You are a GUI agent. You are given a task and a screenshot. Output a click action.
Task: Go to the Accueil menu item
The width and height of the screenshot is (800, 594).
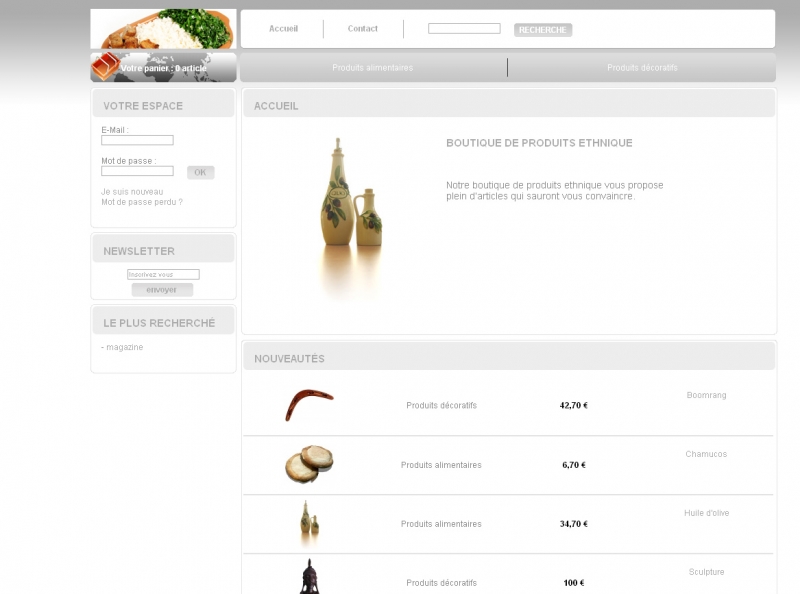coord(283,29)
